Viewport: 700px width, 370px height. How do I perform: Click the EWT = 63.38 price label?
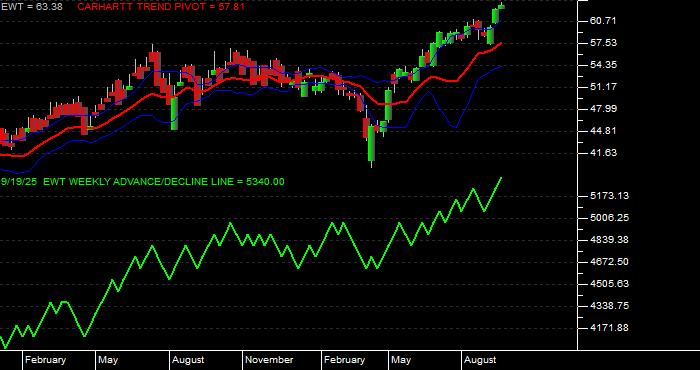[x=31, y=7]
